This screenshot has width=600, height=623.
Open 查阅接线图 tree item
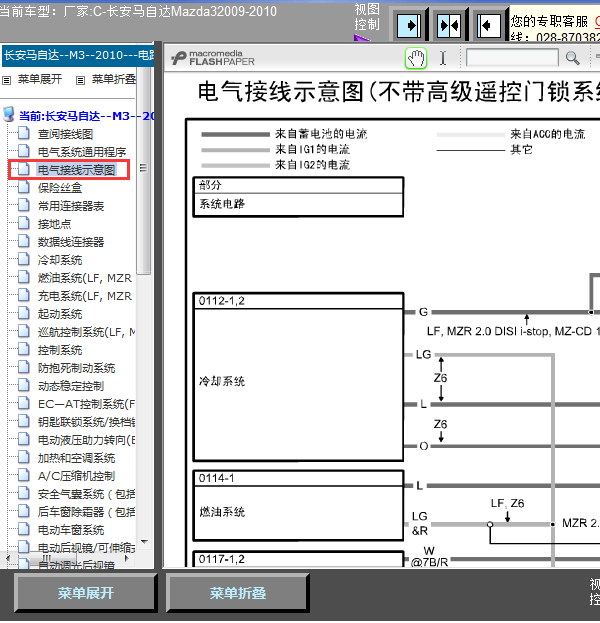pyautogui.click(x=65, y=134)
